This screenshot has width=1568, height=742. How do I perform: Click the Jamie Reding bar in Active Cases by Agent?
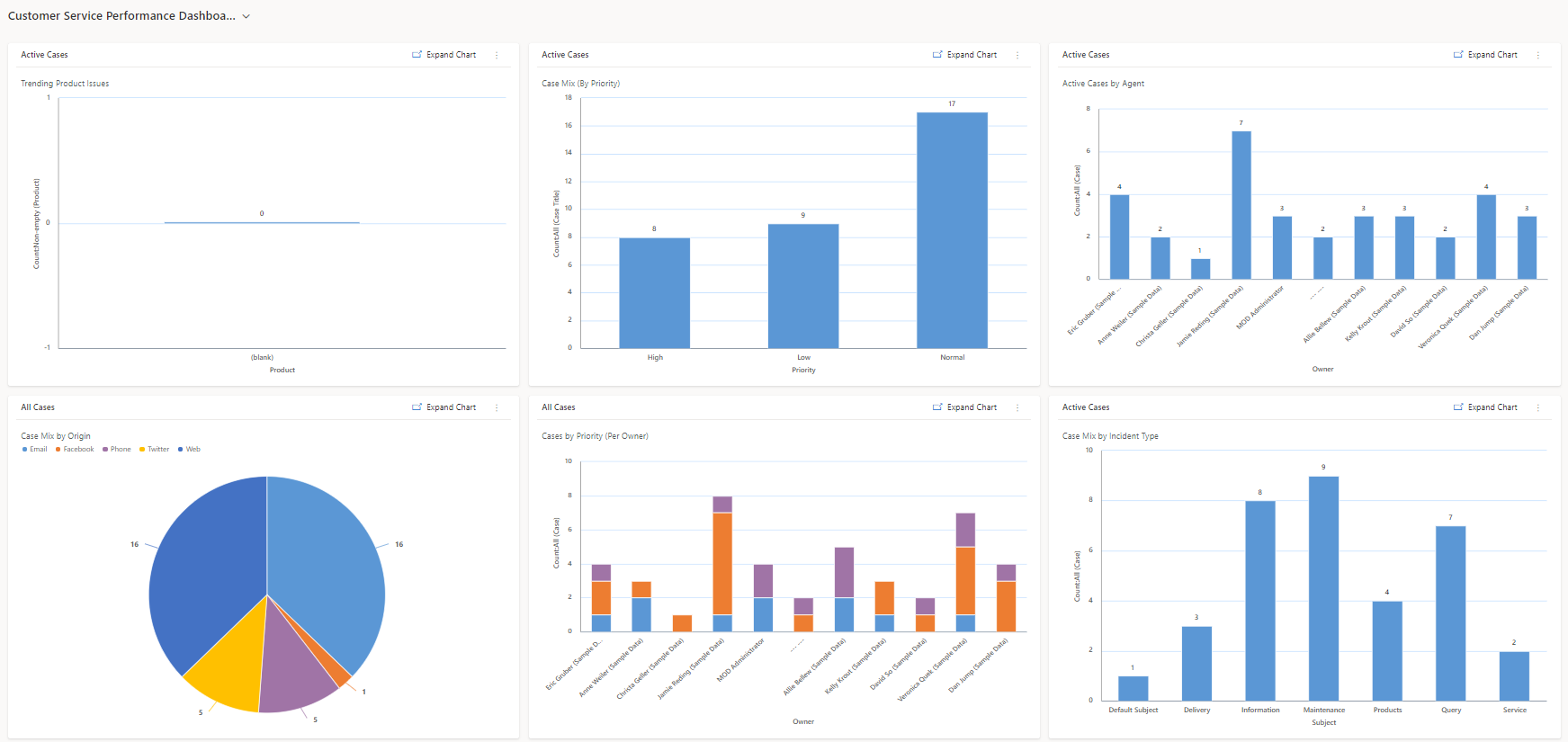pos(1241,205)
